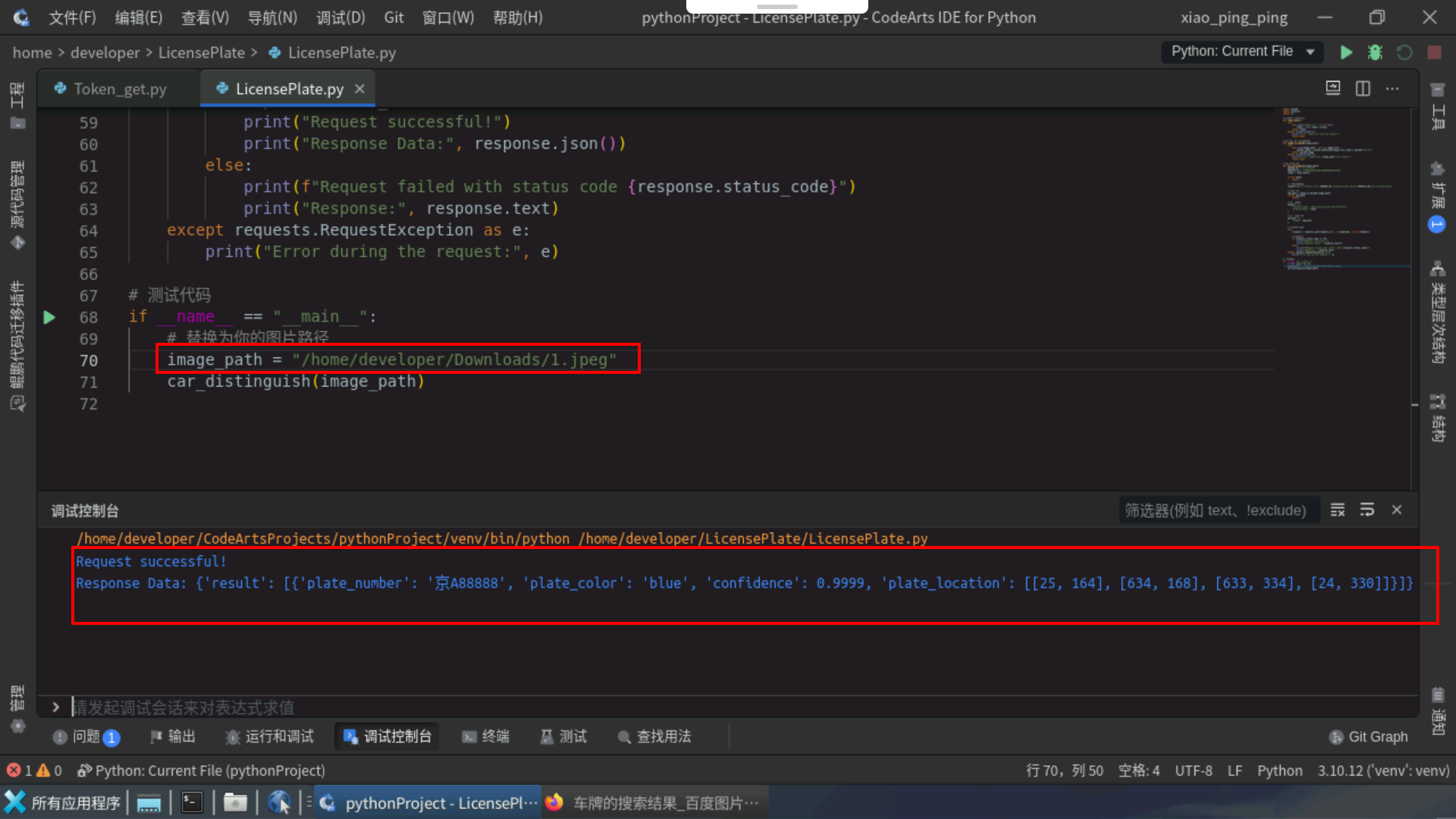The image size is (1456, 819).
Task: Set a breakpoint in the gutter at line 70
Action: [x=67, y=361]
